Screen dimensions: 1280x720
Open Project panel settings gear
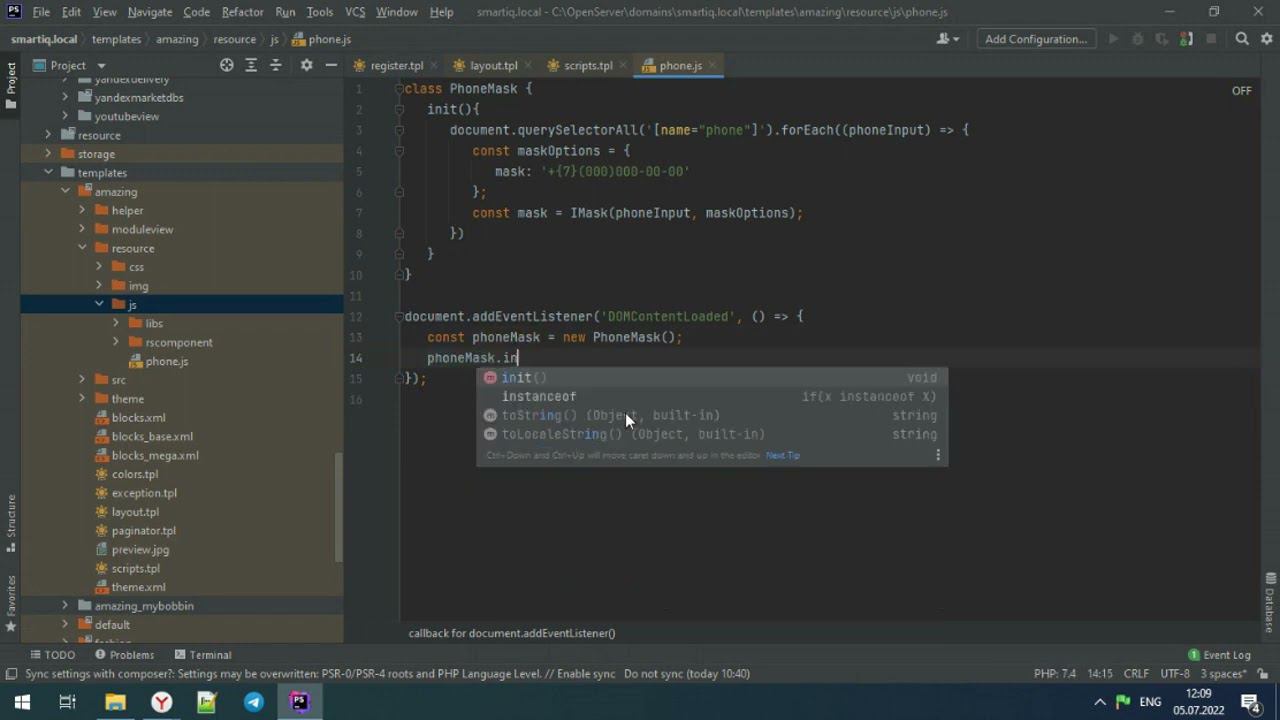[306, 65]
